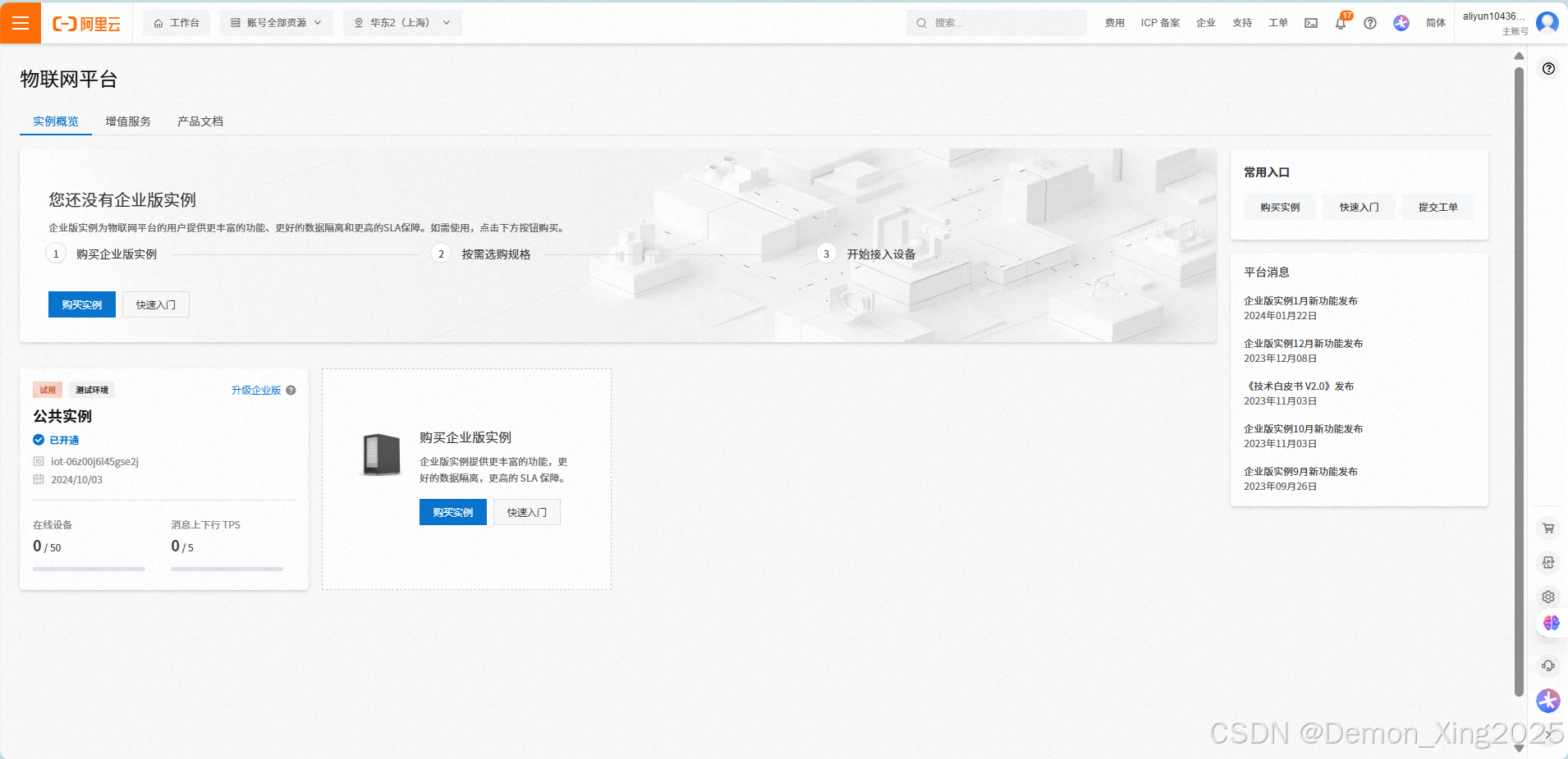Open the AI assistant icon in header
This screenshot has height=759, width=1568.
point(1401,23)
